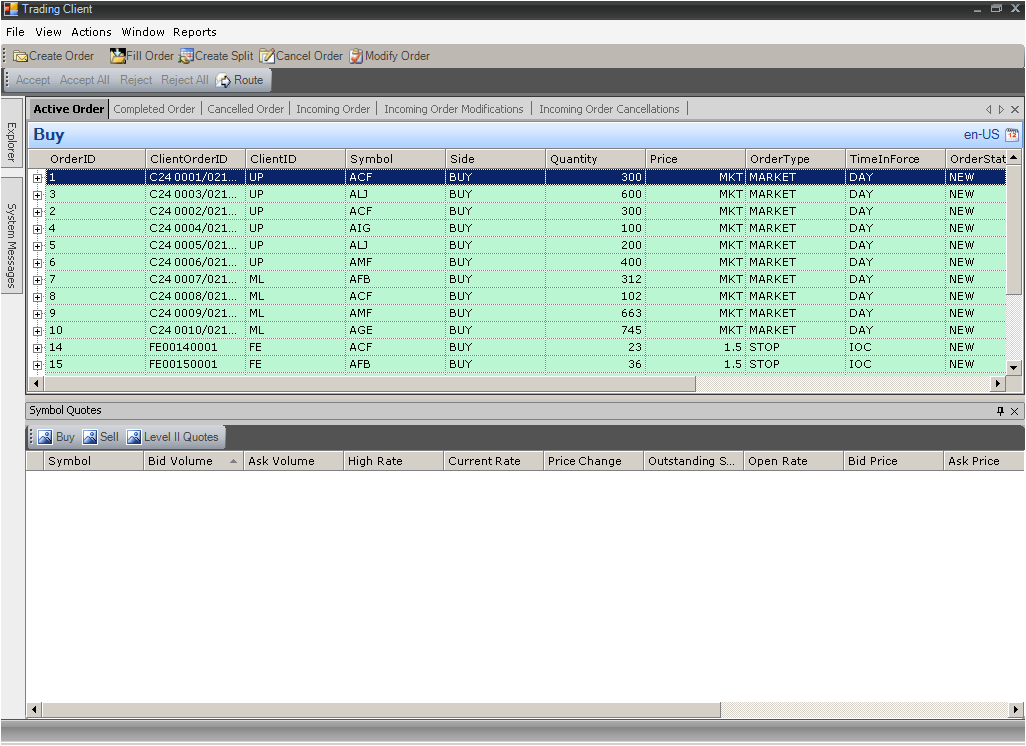Viewport: 1026px width, 746px height.
Task: Expand order row with OrderID 14
Action: 38,348
